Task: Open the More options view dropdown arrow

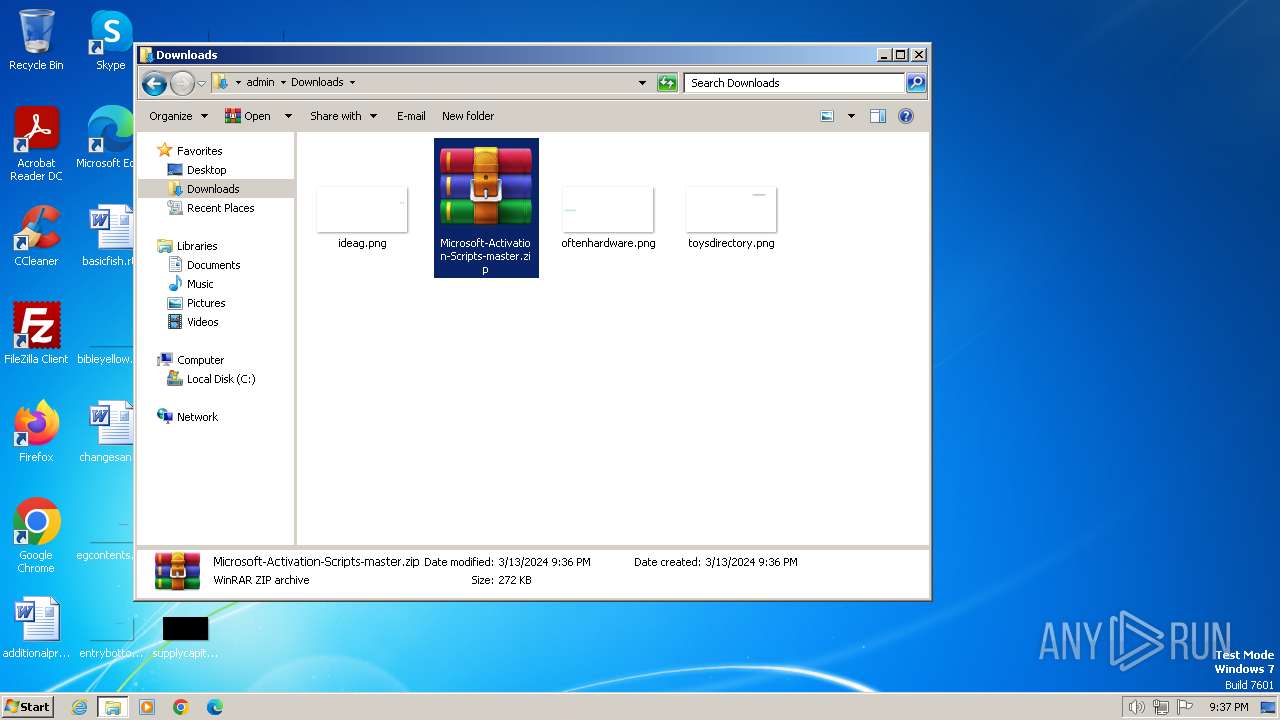Action: click(851, 116)
